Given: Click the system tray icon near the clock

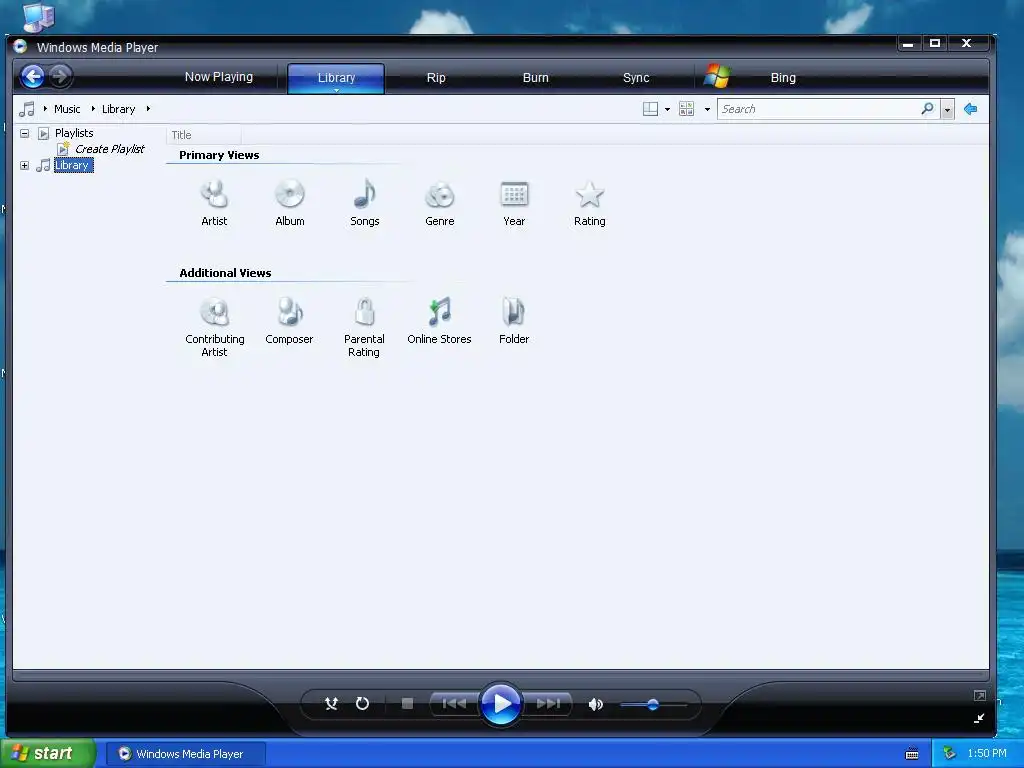Looking at the screenshot, I should tap(949, 754).
